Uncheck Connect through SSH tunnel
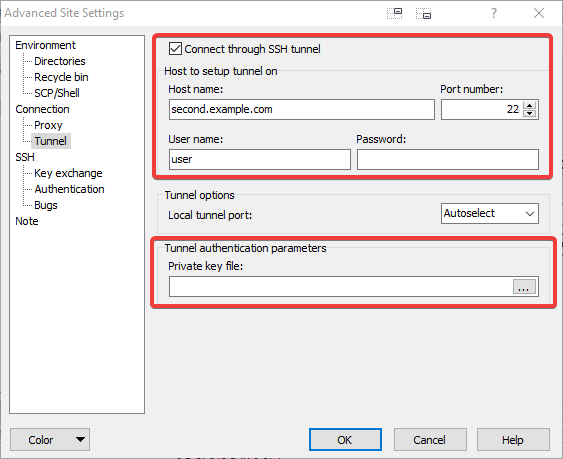The image size is (563, 459). 175,48
